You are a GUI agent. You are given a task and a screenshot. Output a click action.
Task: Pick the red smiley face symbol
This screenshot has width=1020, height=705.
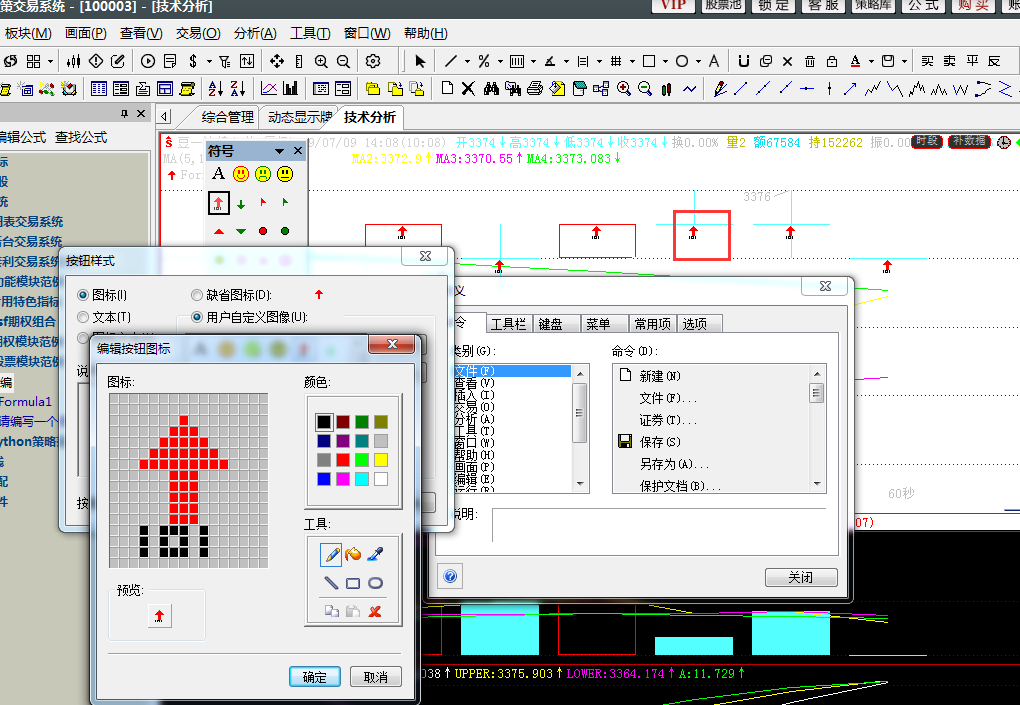pos(241,174)
